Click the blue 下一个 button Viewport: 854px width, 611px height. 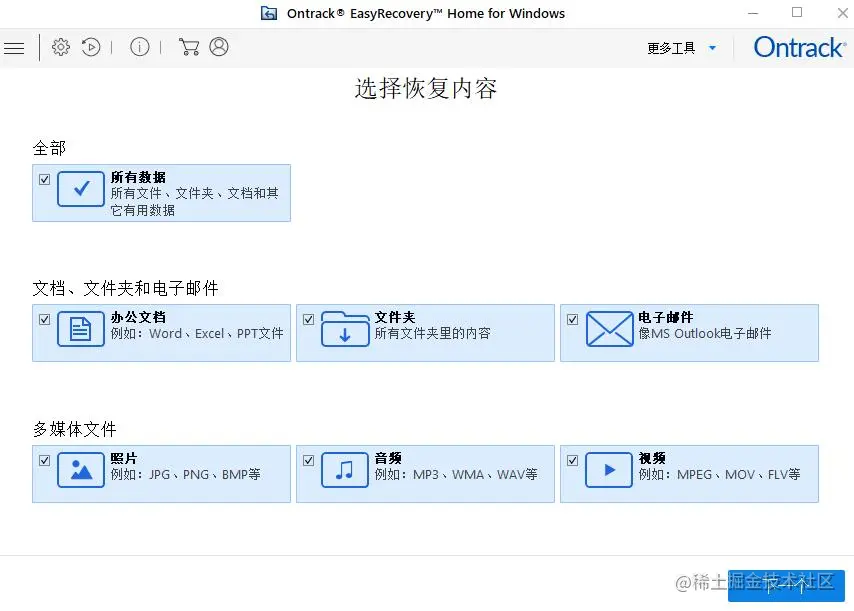coord(786,586)
